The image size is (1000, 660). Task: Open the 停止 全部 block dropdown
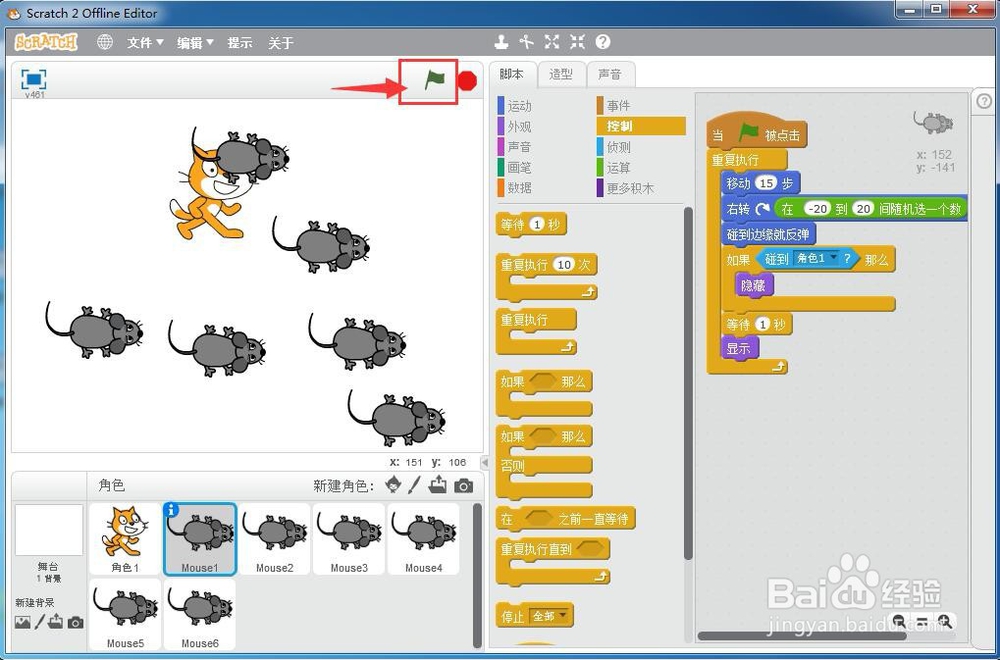coord(549,616)
